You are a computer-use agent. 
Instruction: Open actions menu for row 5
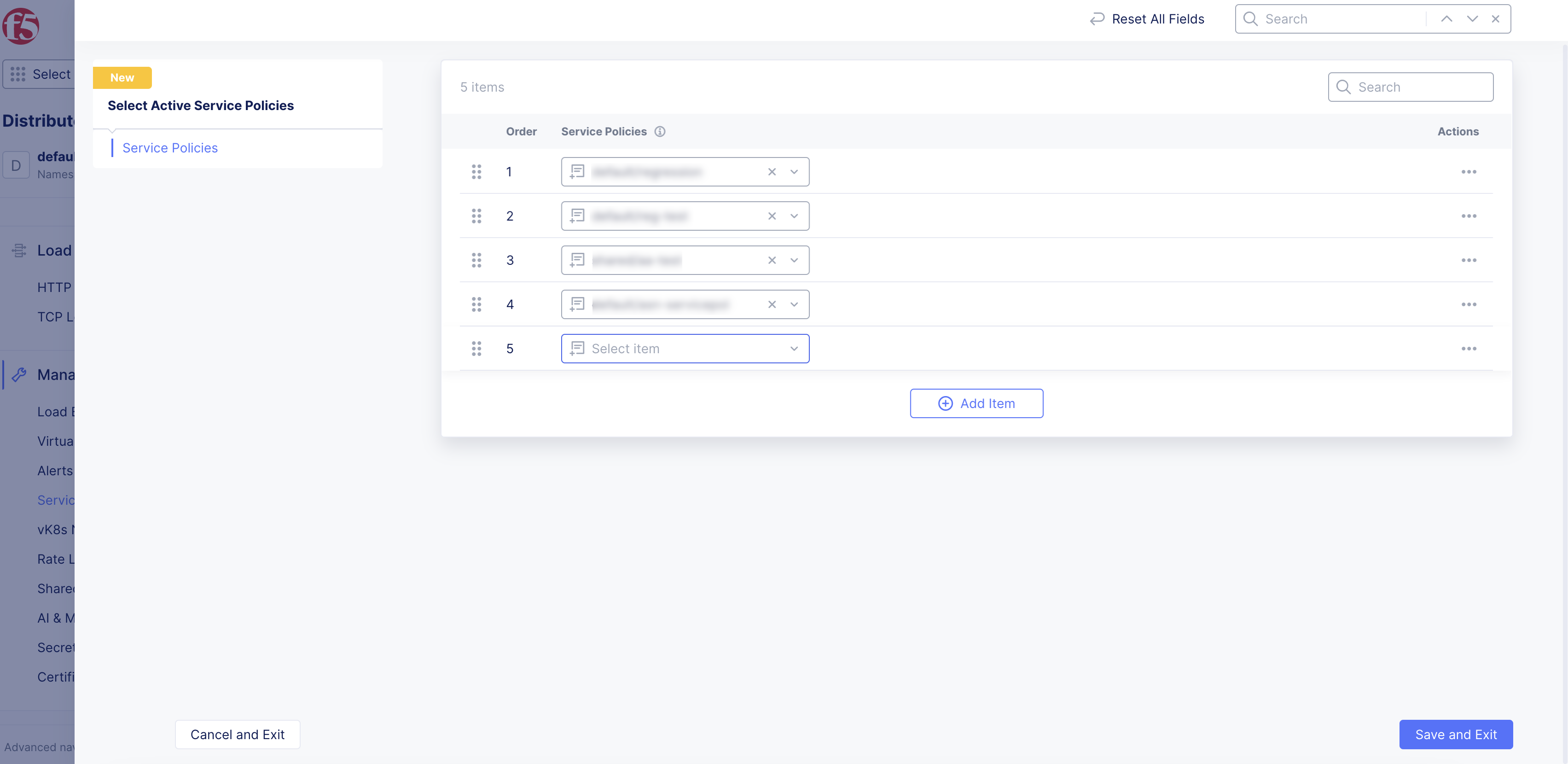[x=1468, y=349]
